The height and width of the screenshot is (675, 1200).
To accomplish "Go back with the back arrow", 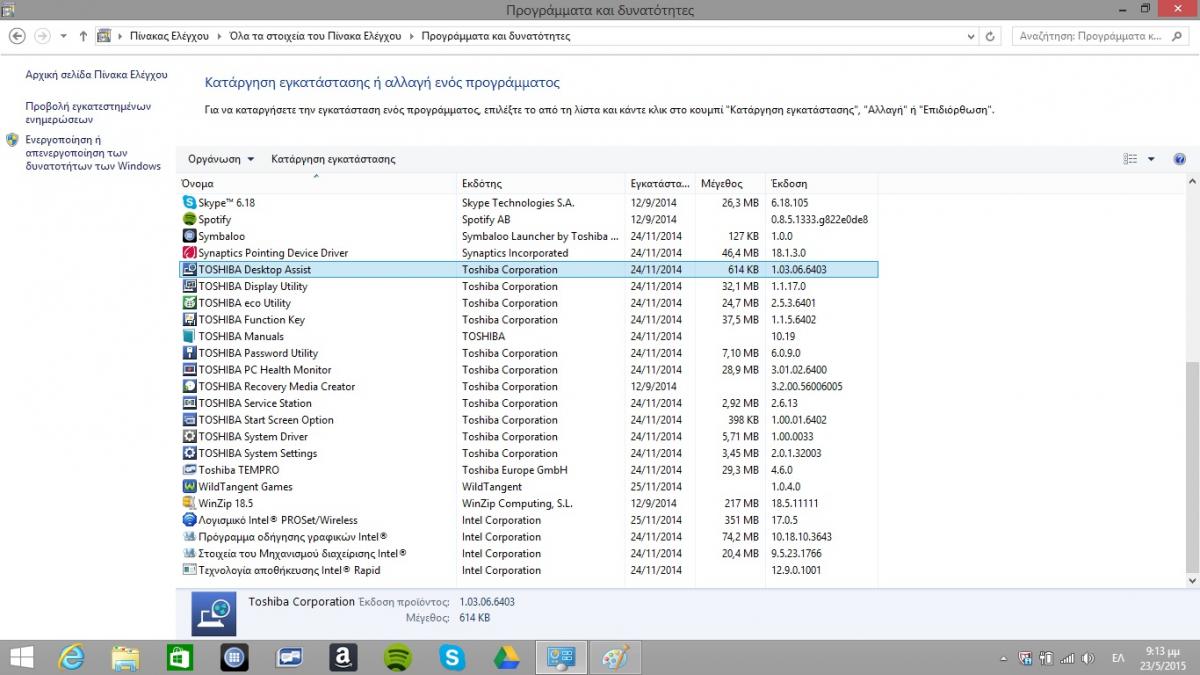I will point(16,36).
